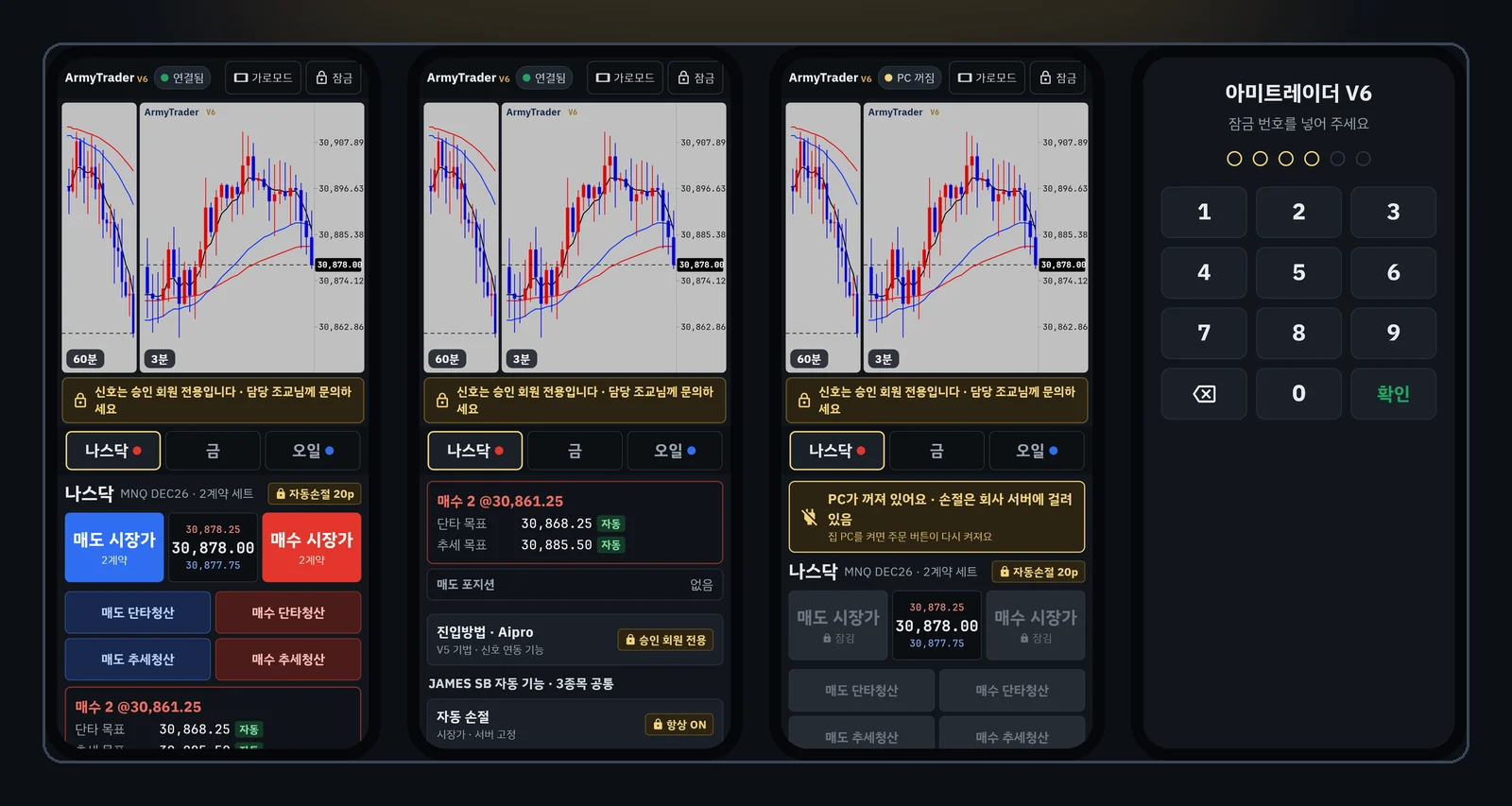Image resolution: width=1512 pixels, height=806 pixels.
Task: Open 3분 chart in second phone
Action: (x=613, y=237)
